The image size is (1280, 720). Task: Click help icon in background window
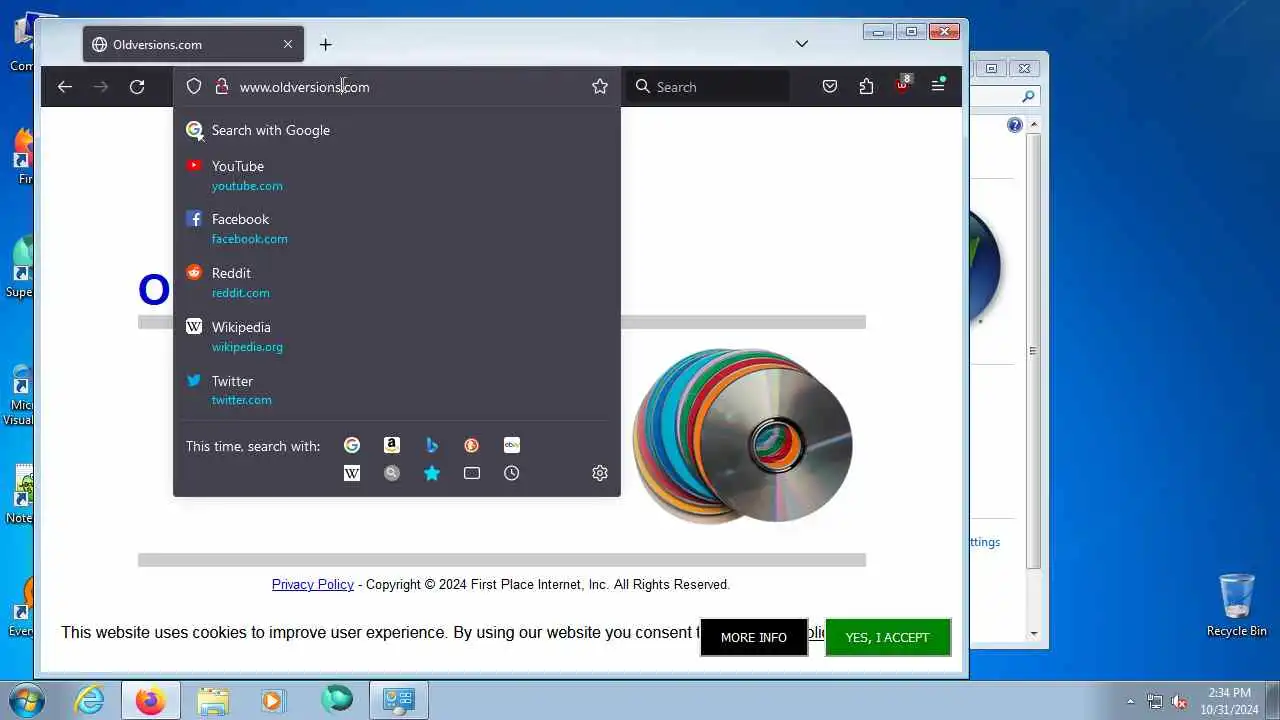pyautogui.click(x=1015, y=125)
